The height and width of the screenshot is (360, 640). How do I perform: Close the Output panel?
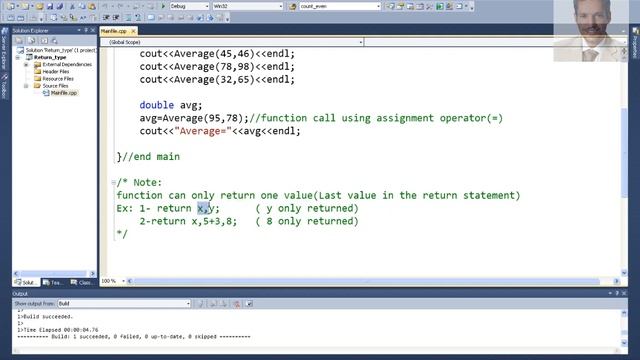(x=624, y=293)
